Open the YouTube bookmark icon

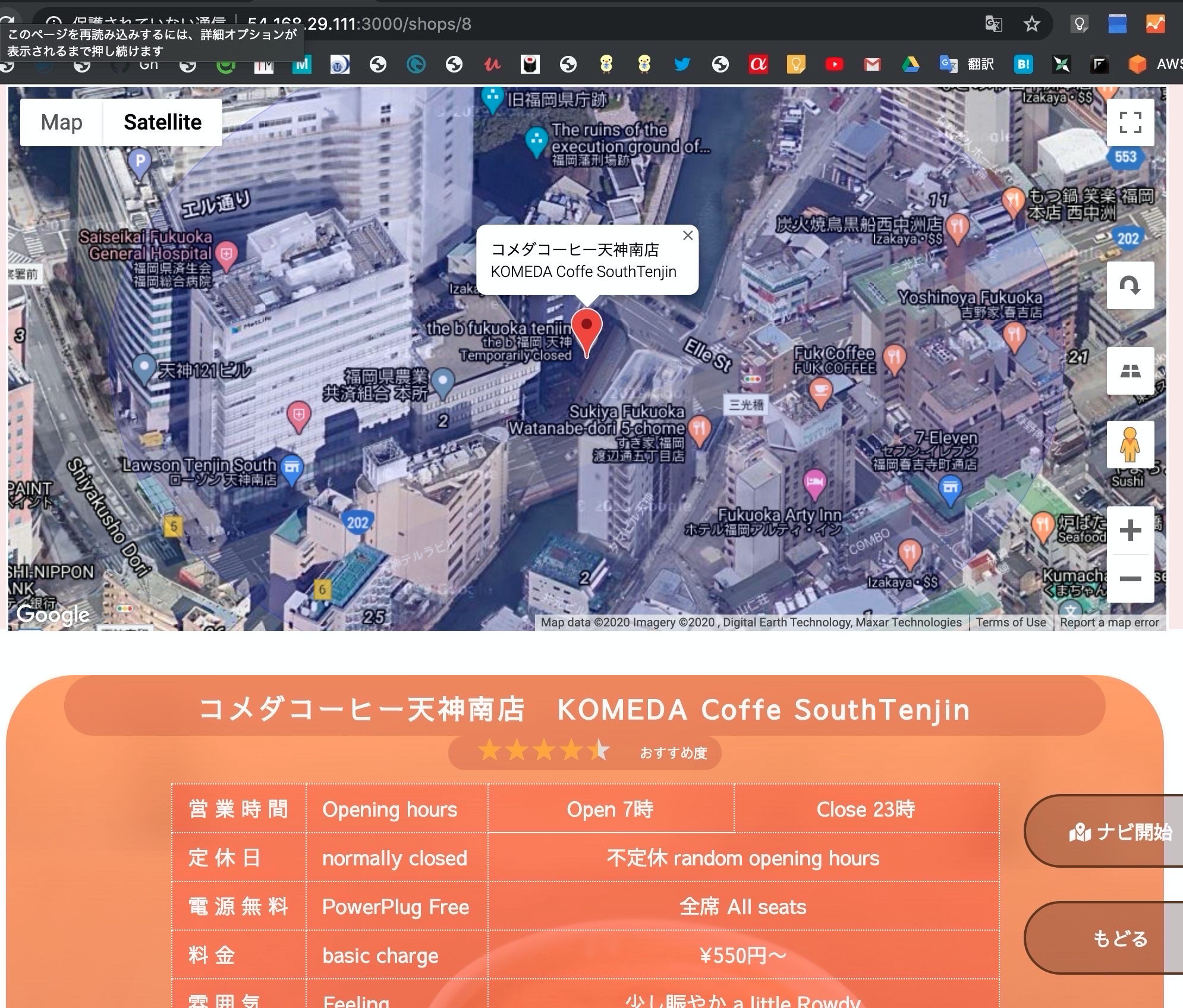(x=834, y=64)
